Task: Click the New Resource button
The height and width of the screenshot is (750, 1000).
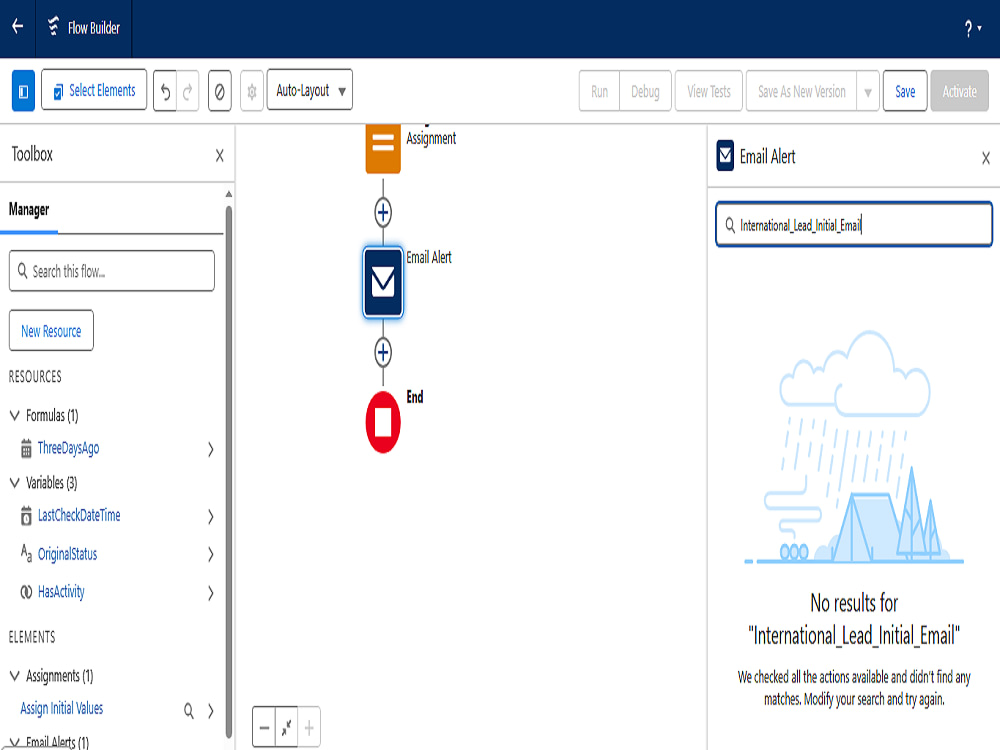Action: (x=51, y=330)
